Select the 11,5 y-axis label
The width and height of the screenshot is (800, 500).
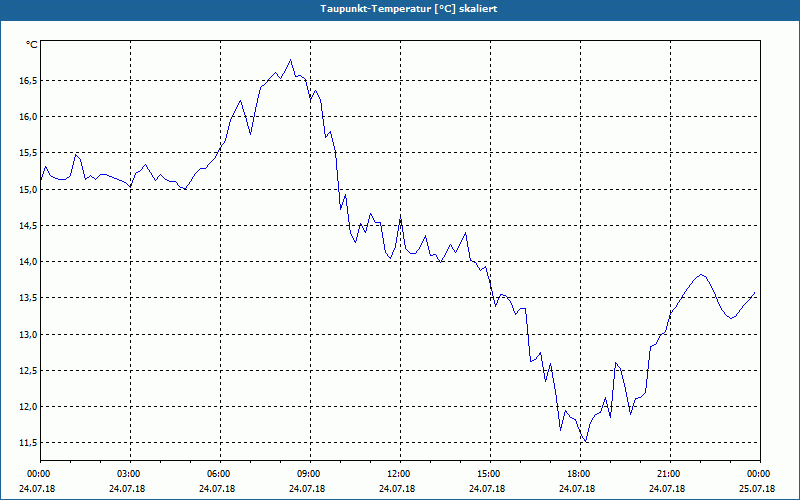click(28, 443)
